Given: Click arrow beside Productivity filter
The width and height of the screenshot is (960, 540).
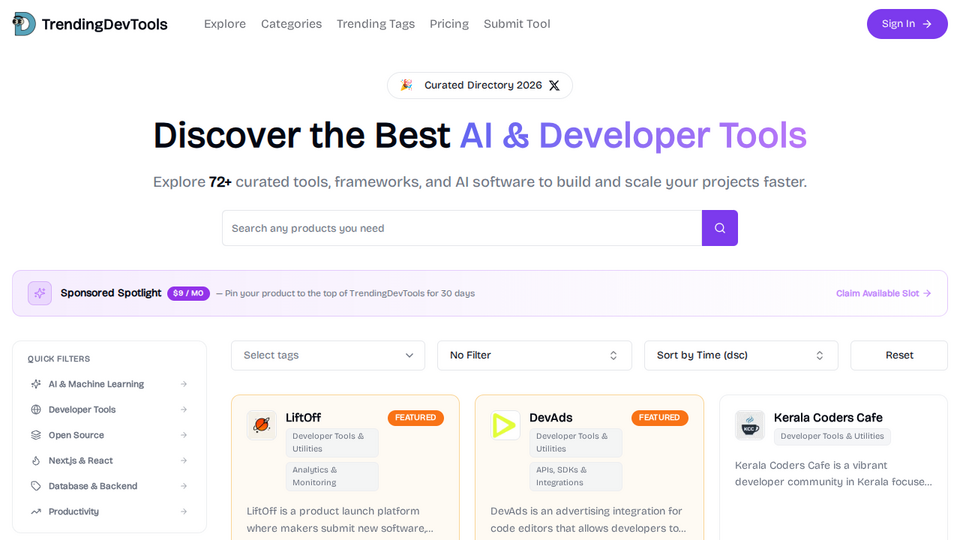Looking at the screenshot, I should point(184,511).
